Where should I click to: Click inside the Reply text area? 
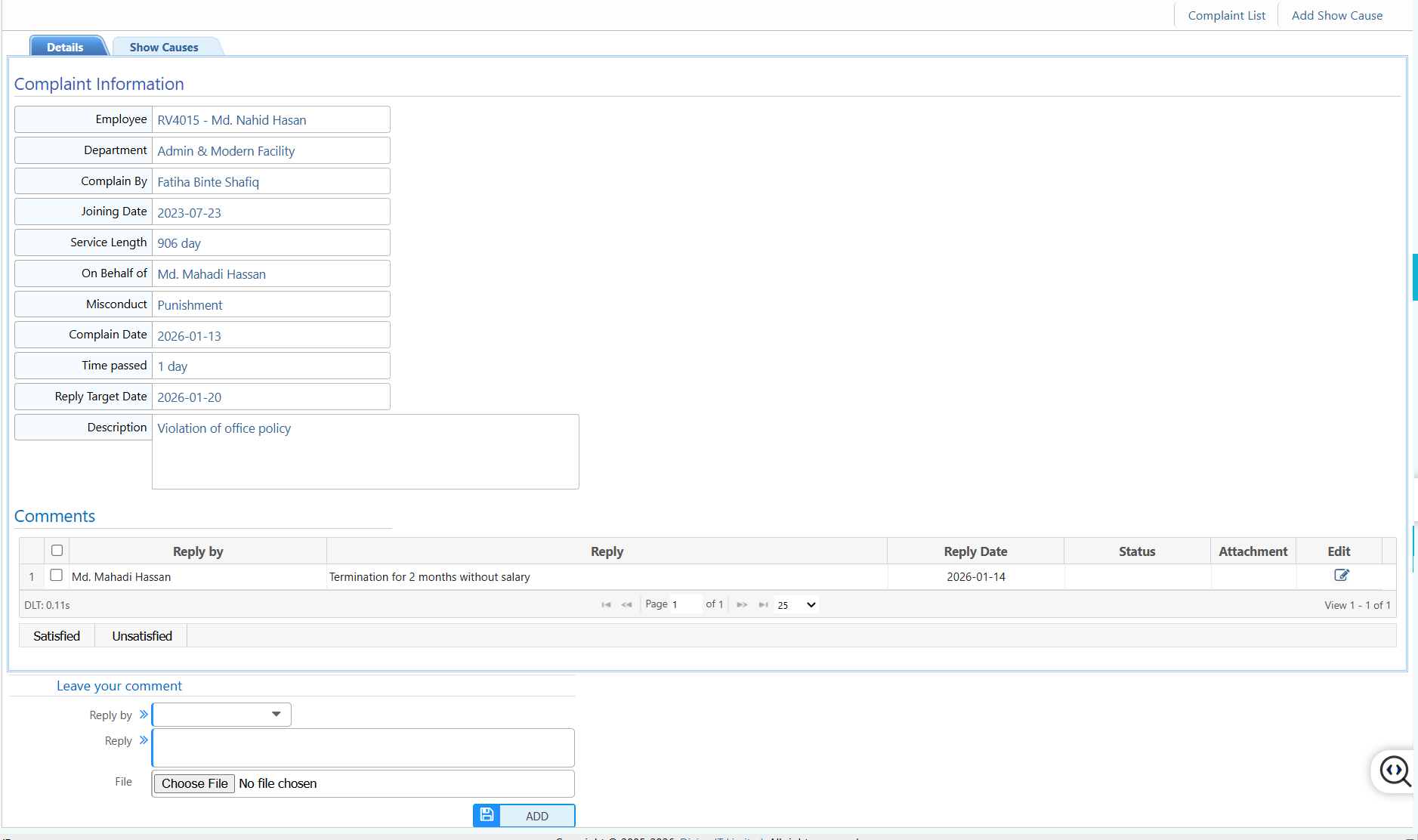point(363,747)
